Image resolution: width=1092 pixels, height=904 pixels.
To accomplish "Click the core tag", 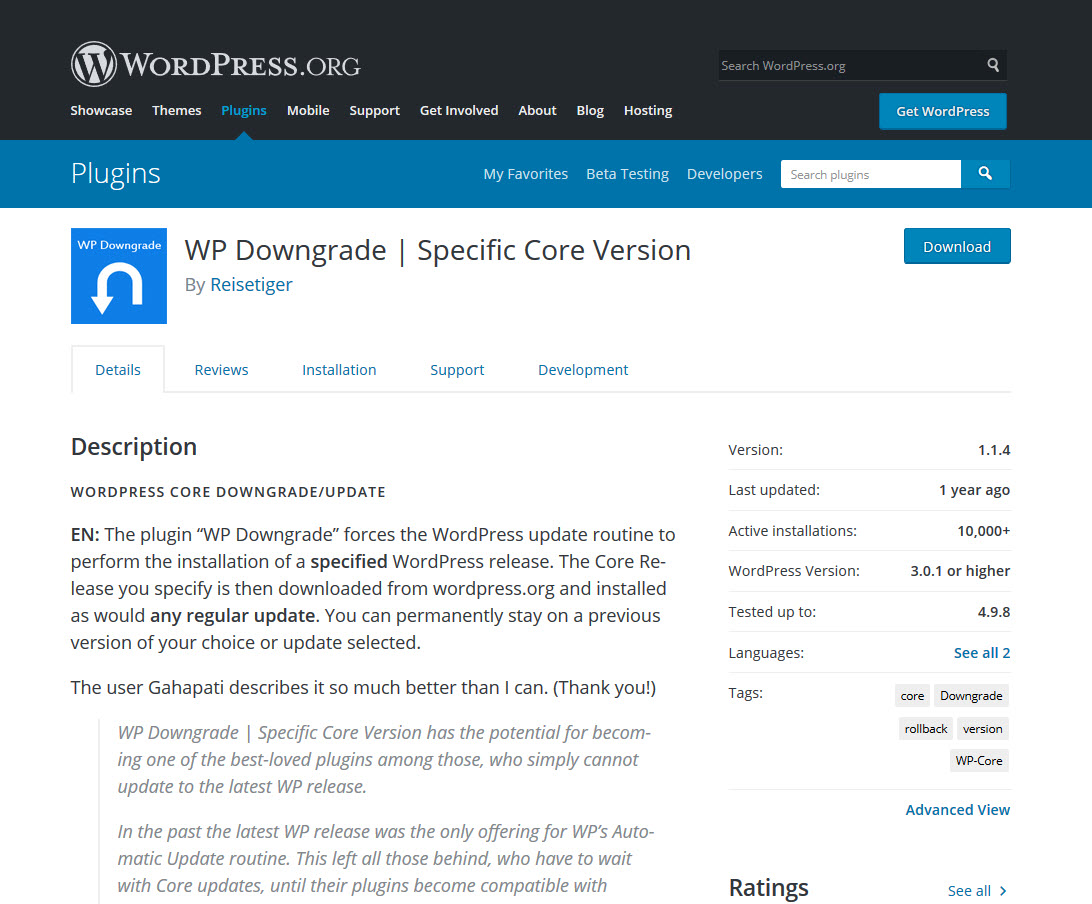I will coord(912,696).
